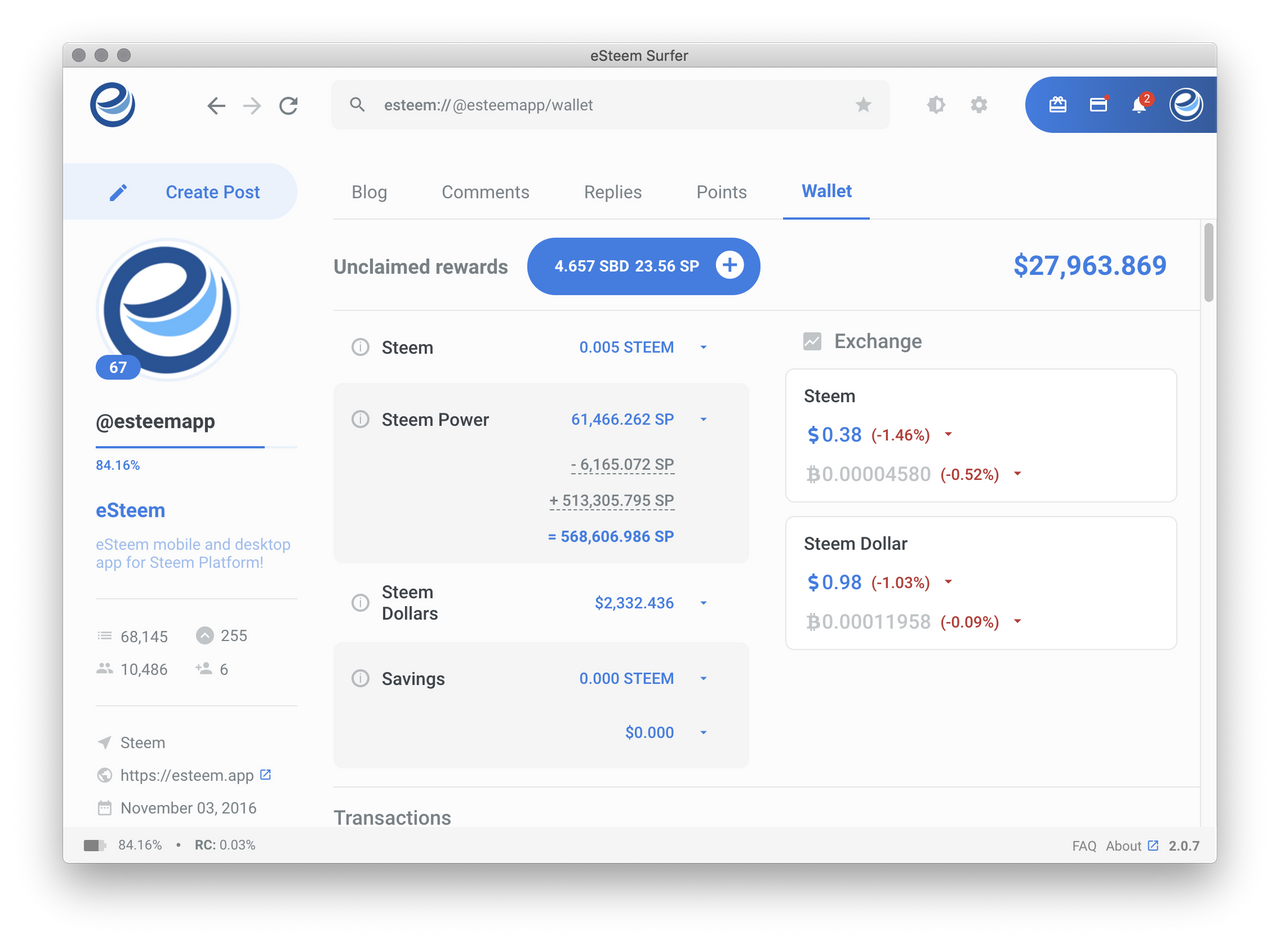Go forward with the right arrow
Screen dimensions: 1280x946
click(x=252, y=105)
